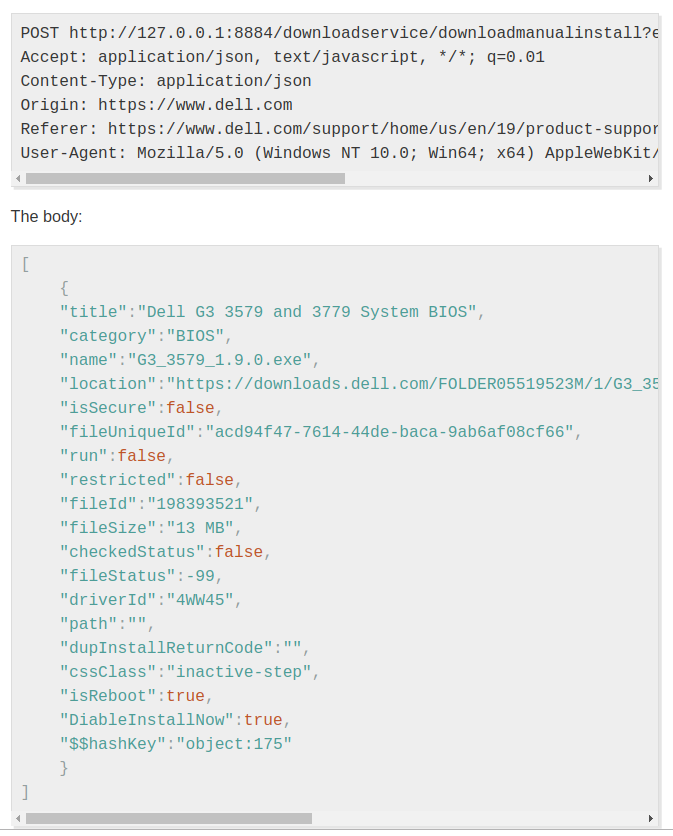The image size is (673, 836).
Task: Click the headers scrollbar left arrow
Action: [17, 179]
